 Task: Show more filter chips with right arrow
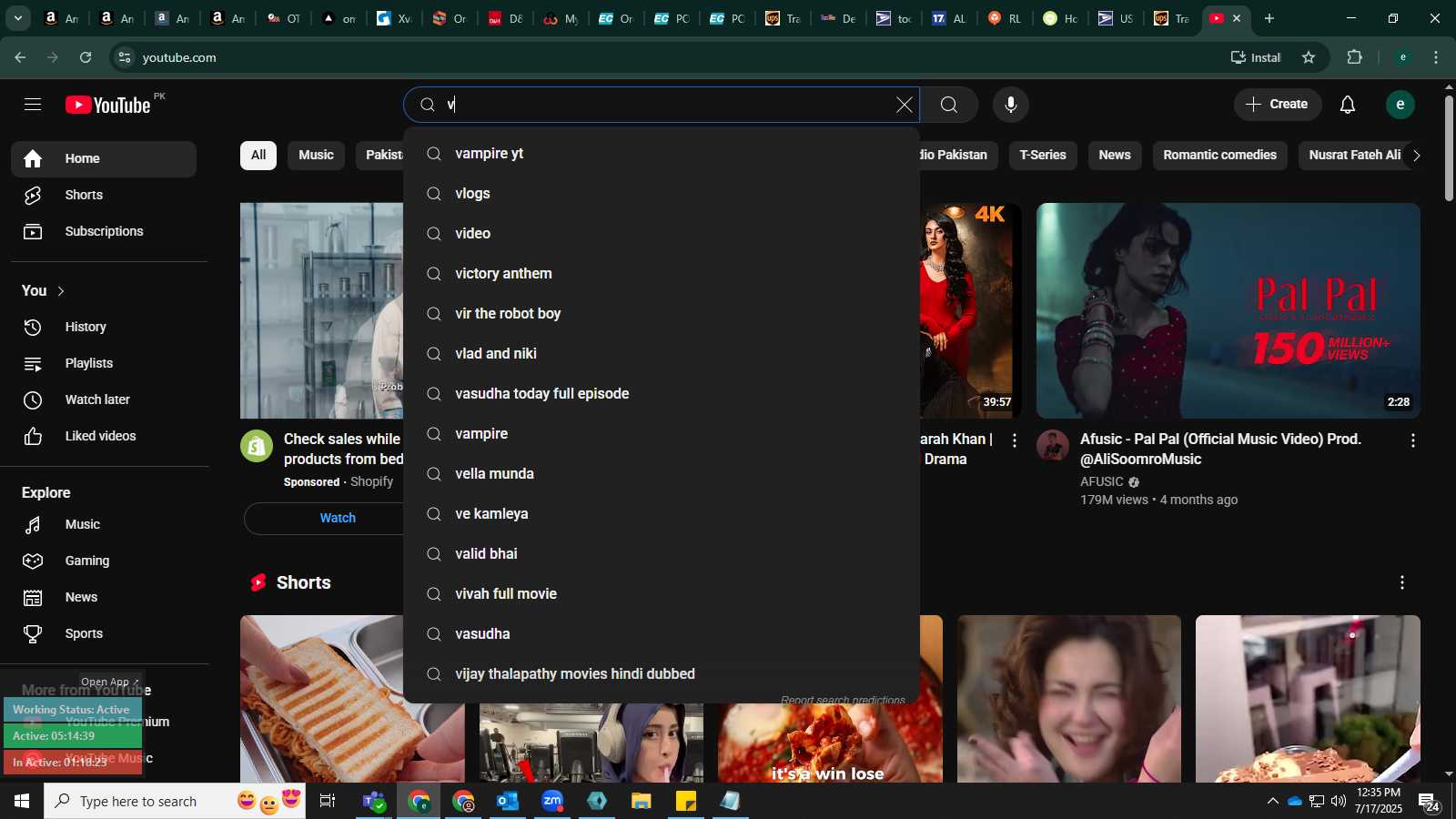(x=1415, y=155)
